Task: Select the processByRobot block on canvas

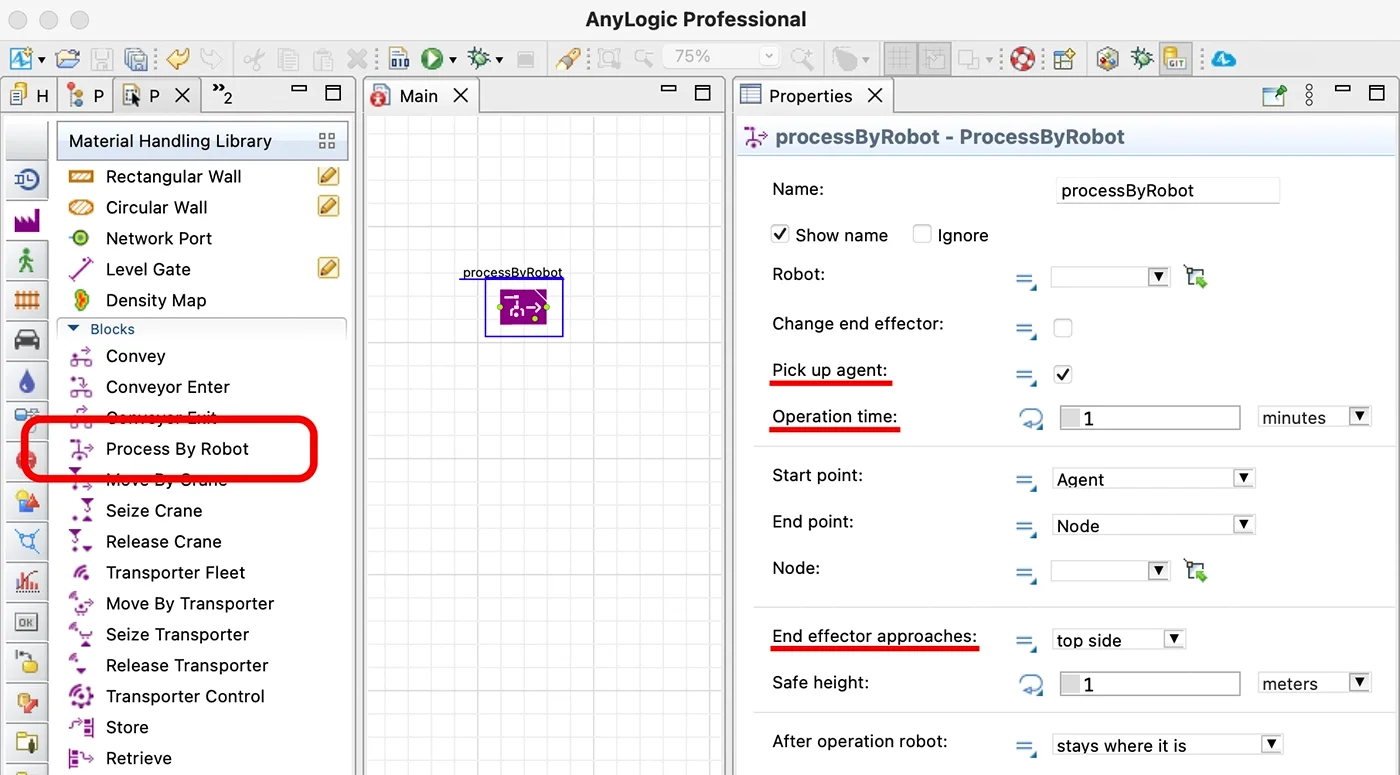Action: point(523,307)
